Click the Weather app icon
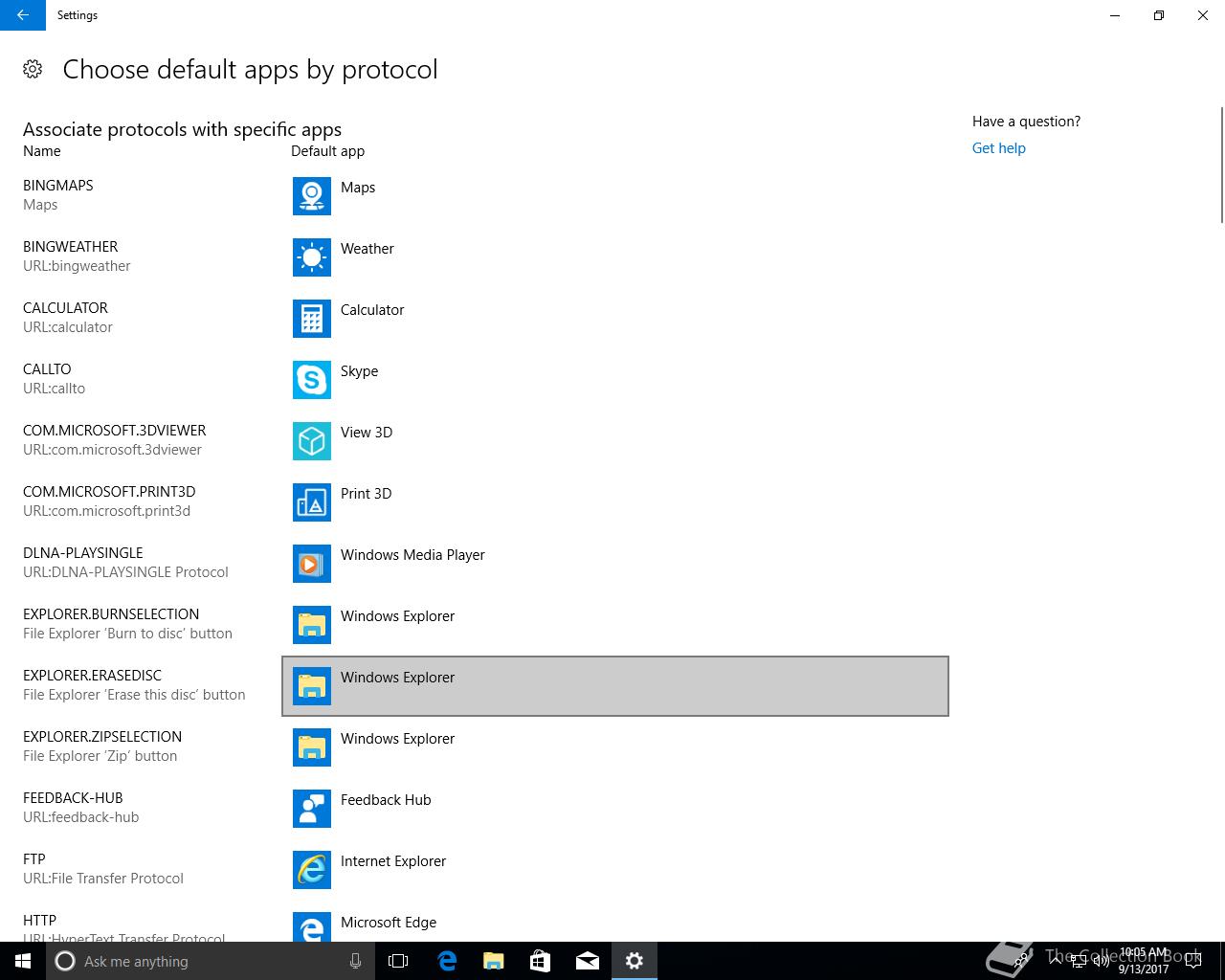Viewport: 1225px width, 980px height. pos(312,257)
